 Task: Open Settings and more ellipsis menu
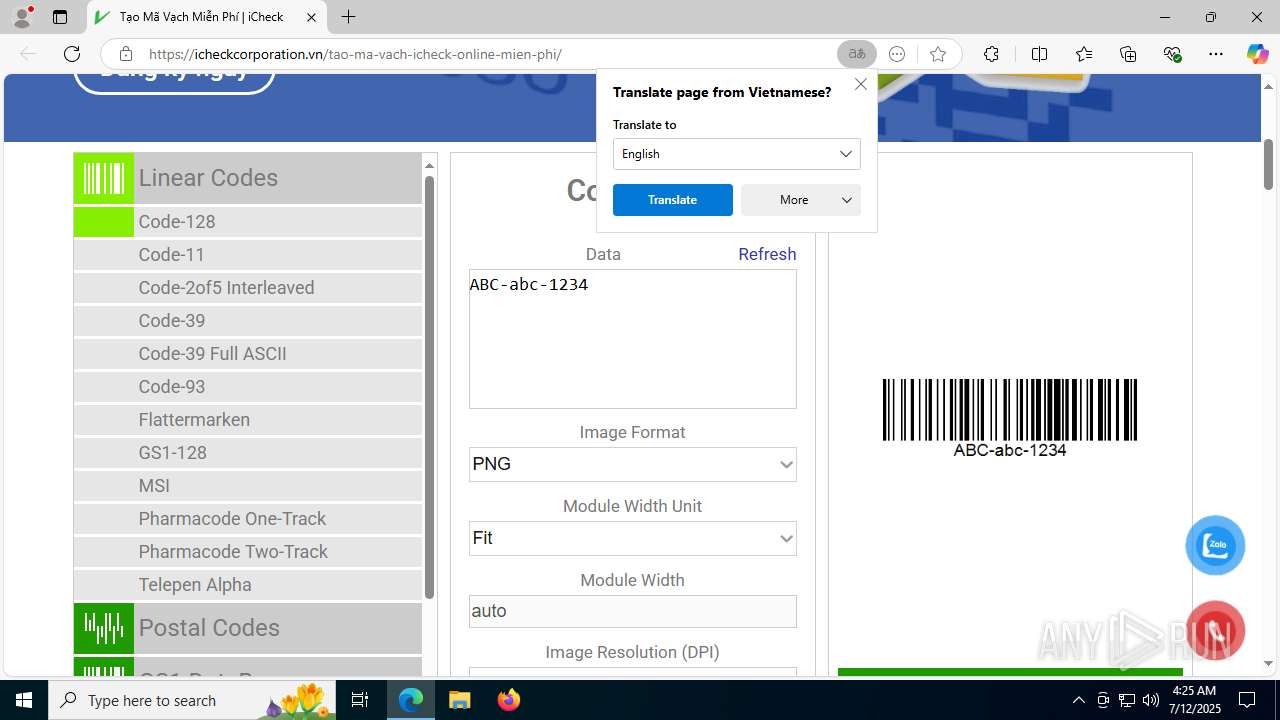pos(1216,54)
